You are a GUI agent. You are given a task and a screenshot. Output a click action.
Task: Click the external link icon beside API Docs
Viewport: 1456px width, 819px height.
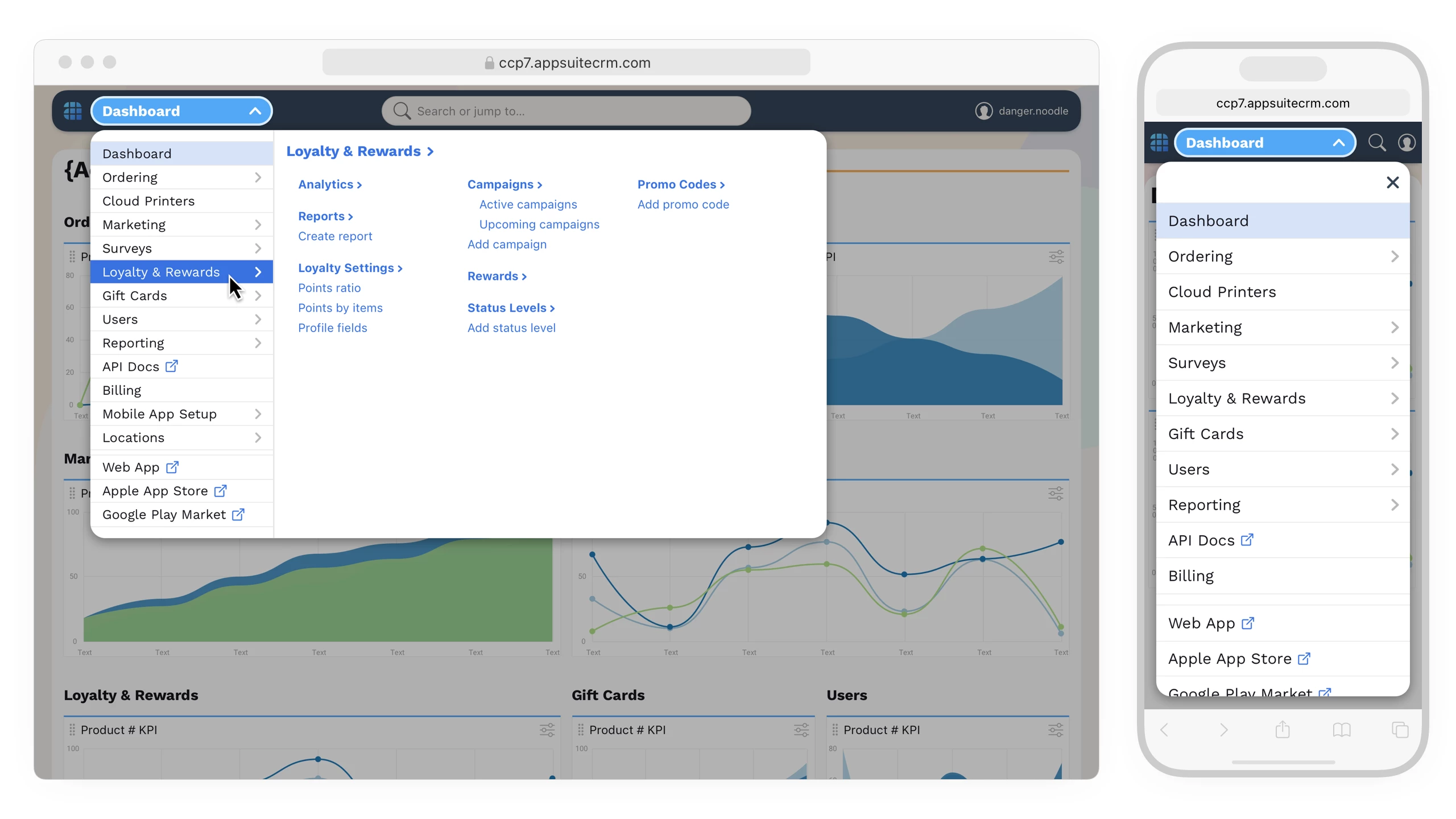click(x=171, y=366)
